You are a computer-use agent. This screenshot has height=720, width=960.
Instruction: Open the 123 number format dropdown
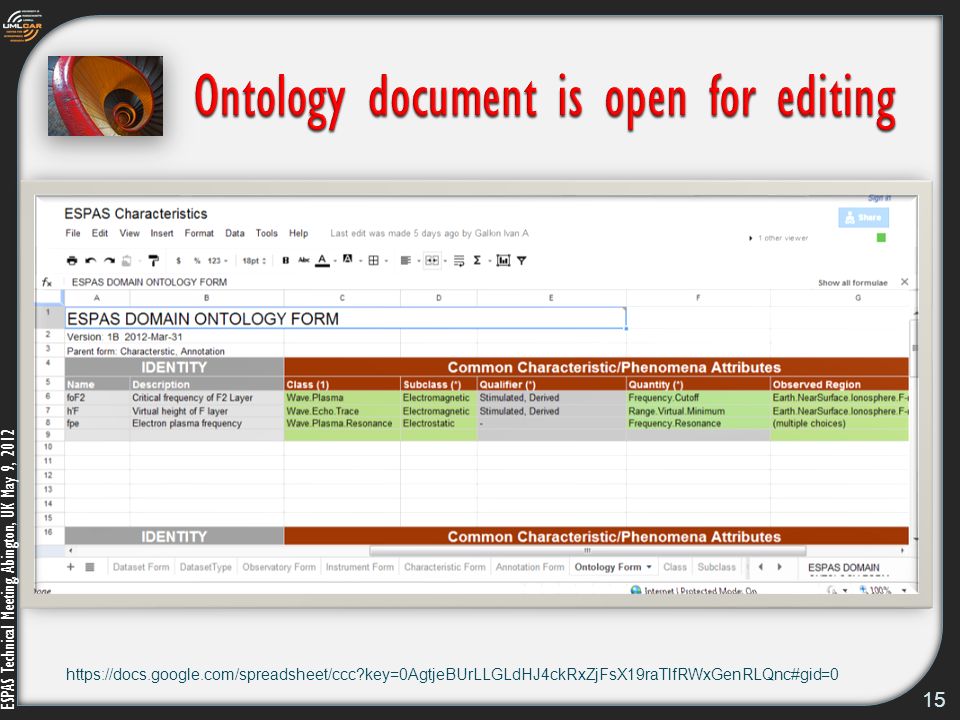point(217,261)
